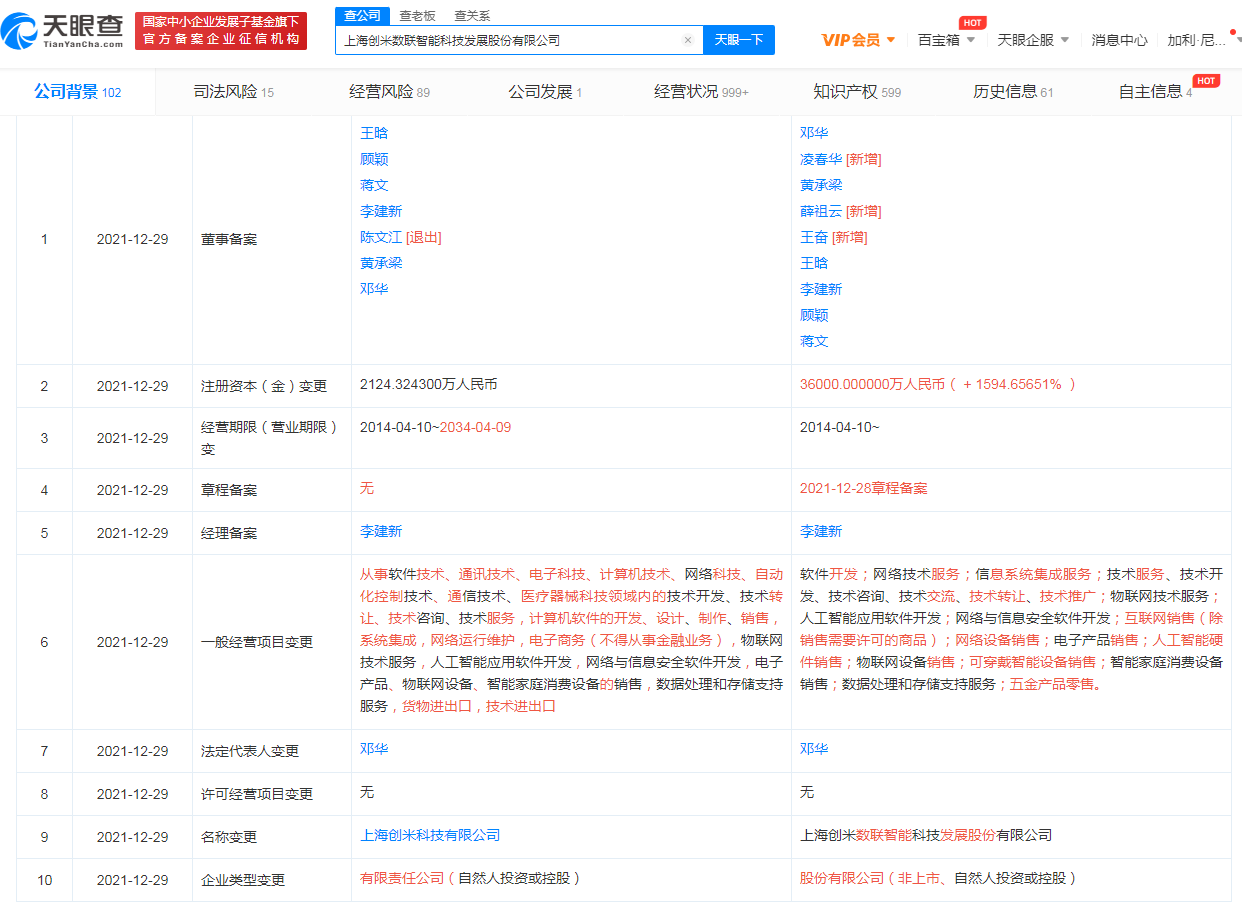Expand the 天眼企服 dropdown
The width and height of the screenshot is (1242, 904).
click(x=1033, y=40)
